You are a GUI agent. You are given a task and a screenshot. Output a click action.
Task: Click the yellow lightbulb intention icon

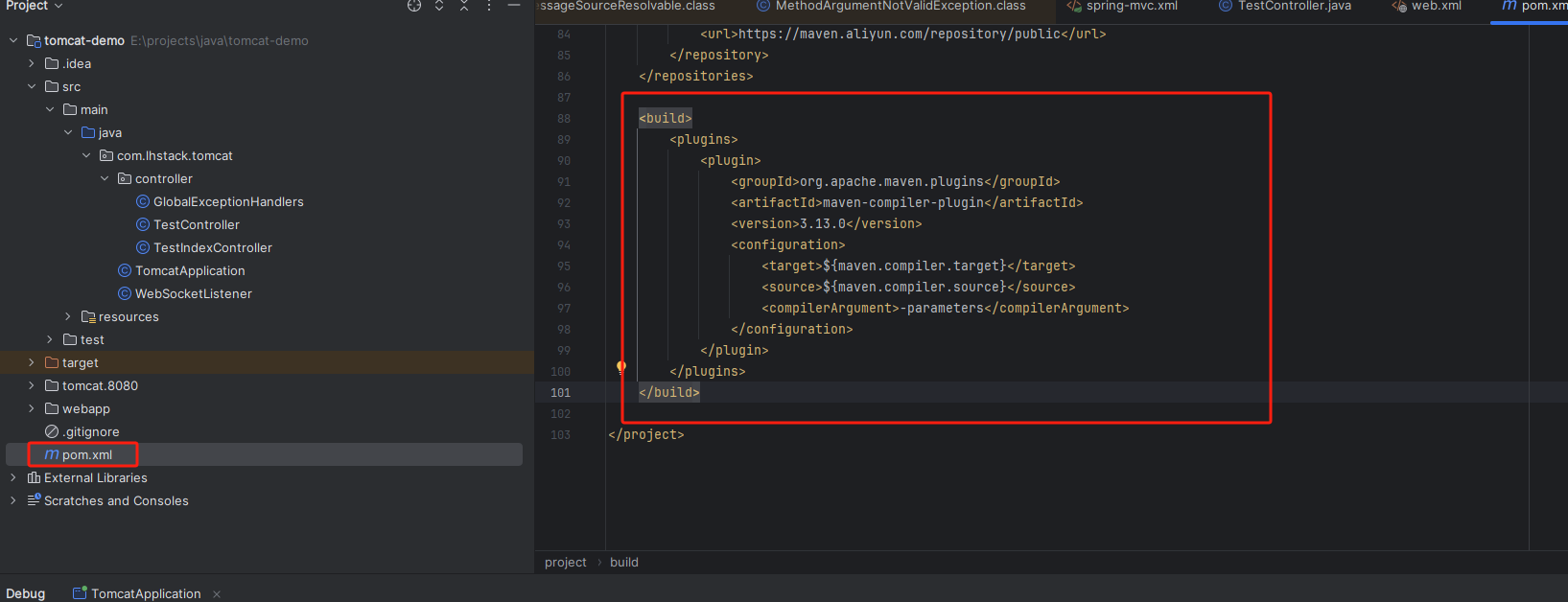point(621,367)
